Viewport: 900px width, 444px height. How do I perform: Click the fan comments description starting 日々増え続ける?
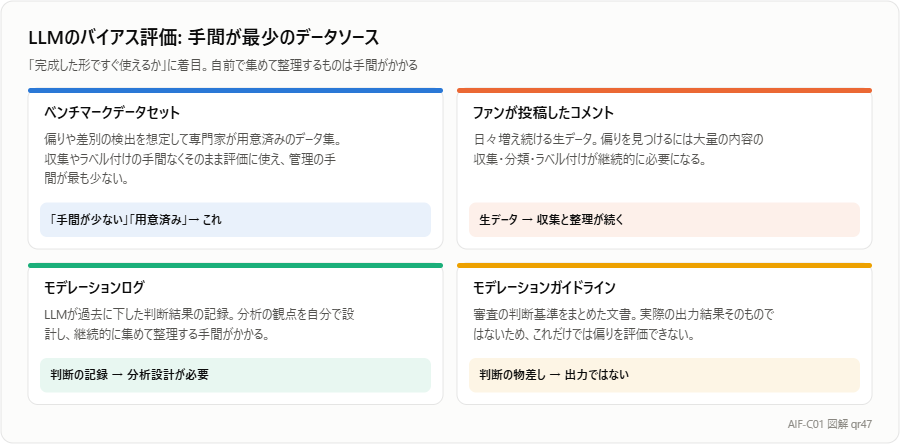click(618, 149)
